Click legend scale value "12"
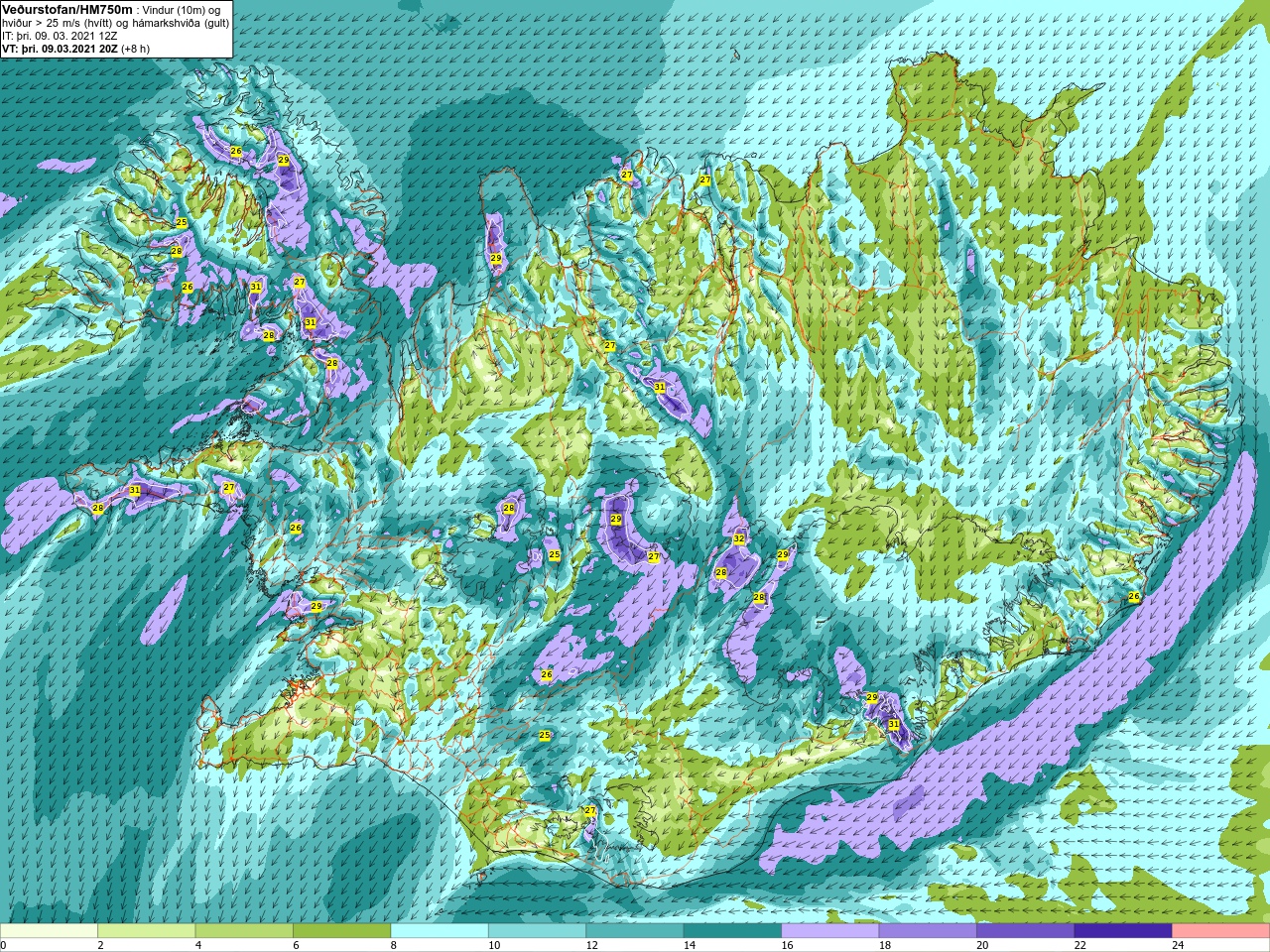This screenshot has width=1270, height=952. [591, 945]
